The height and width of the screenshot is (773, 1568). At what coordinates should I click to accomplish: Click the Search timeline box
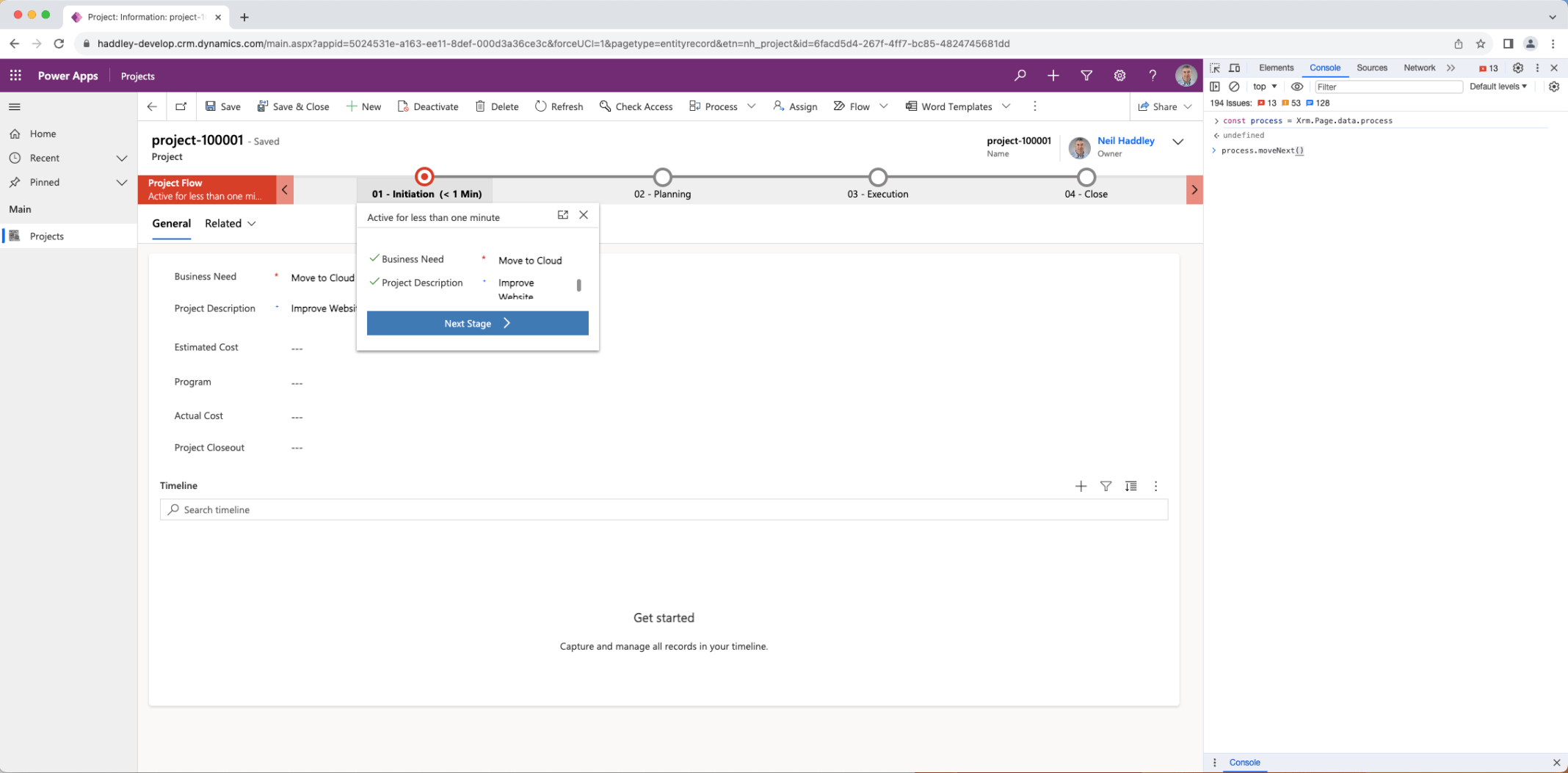pos(664,509)
